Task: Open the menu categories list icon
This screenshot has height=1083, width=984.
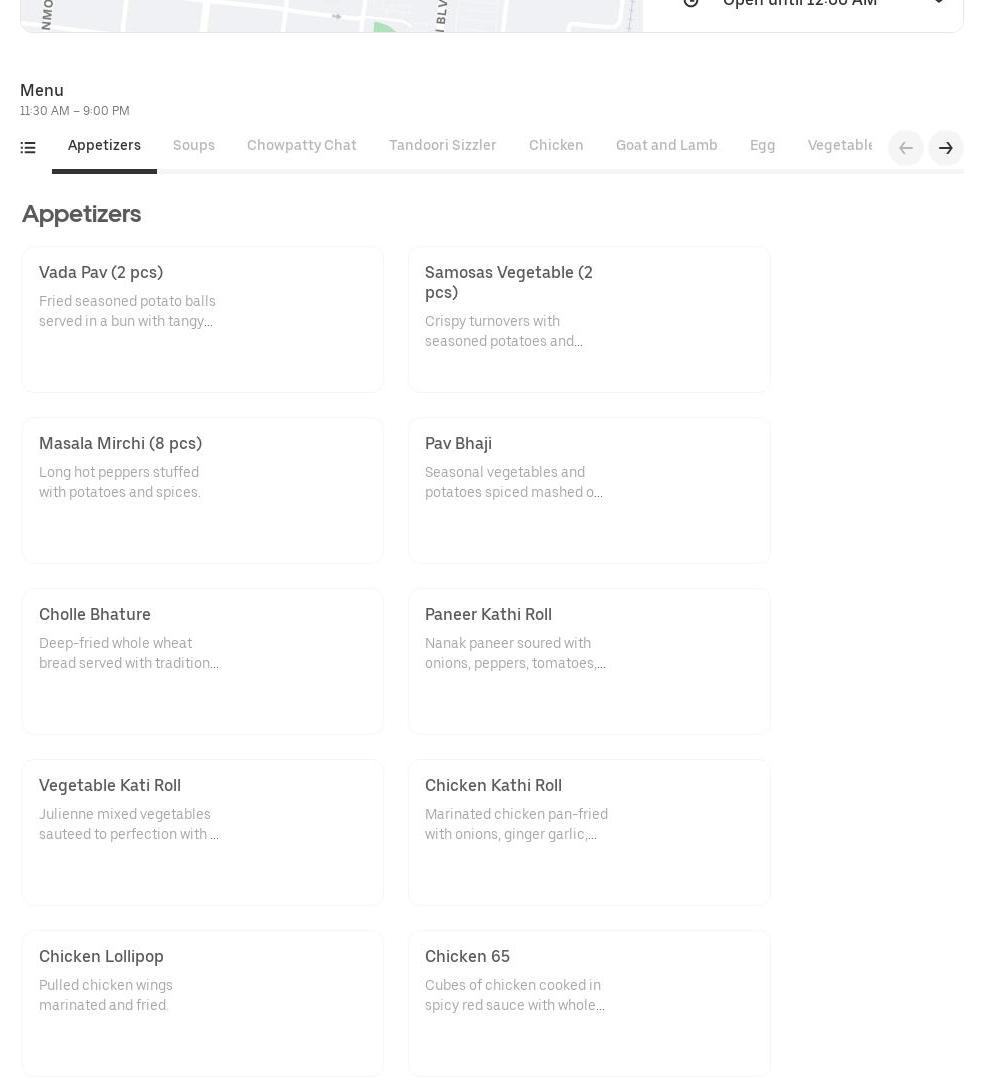Action: click(x=28, y=148)
